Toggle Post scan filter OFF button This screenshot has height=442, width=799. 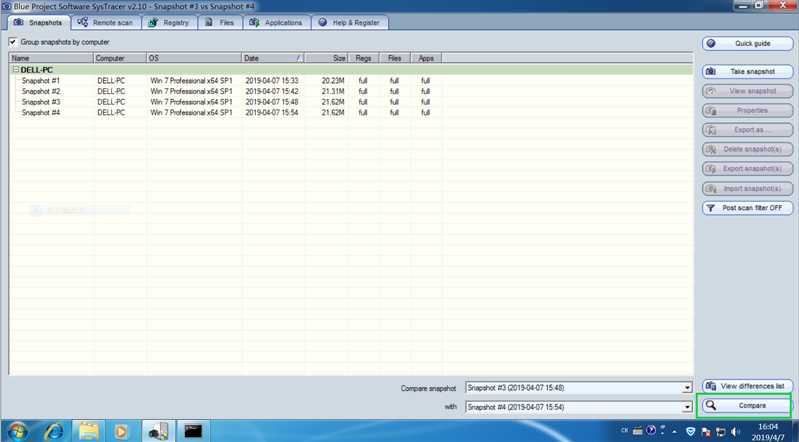point(748,208)
